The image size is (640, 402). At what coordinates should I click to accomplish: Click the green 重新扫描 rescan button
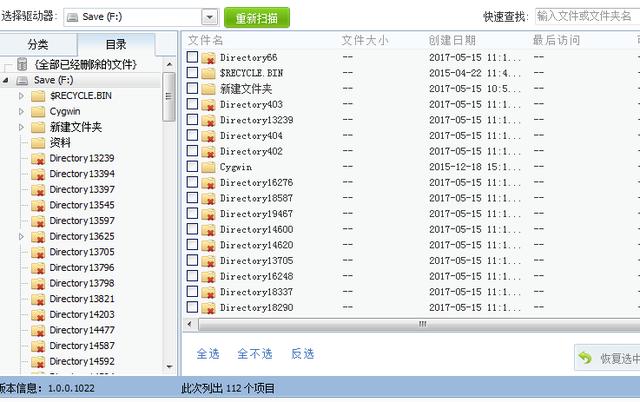(257, 17)
